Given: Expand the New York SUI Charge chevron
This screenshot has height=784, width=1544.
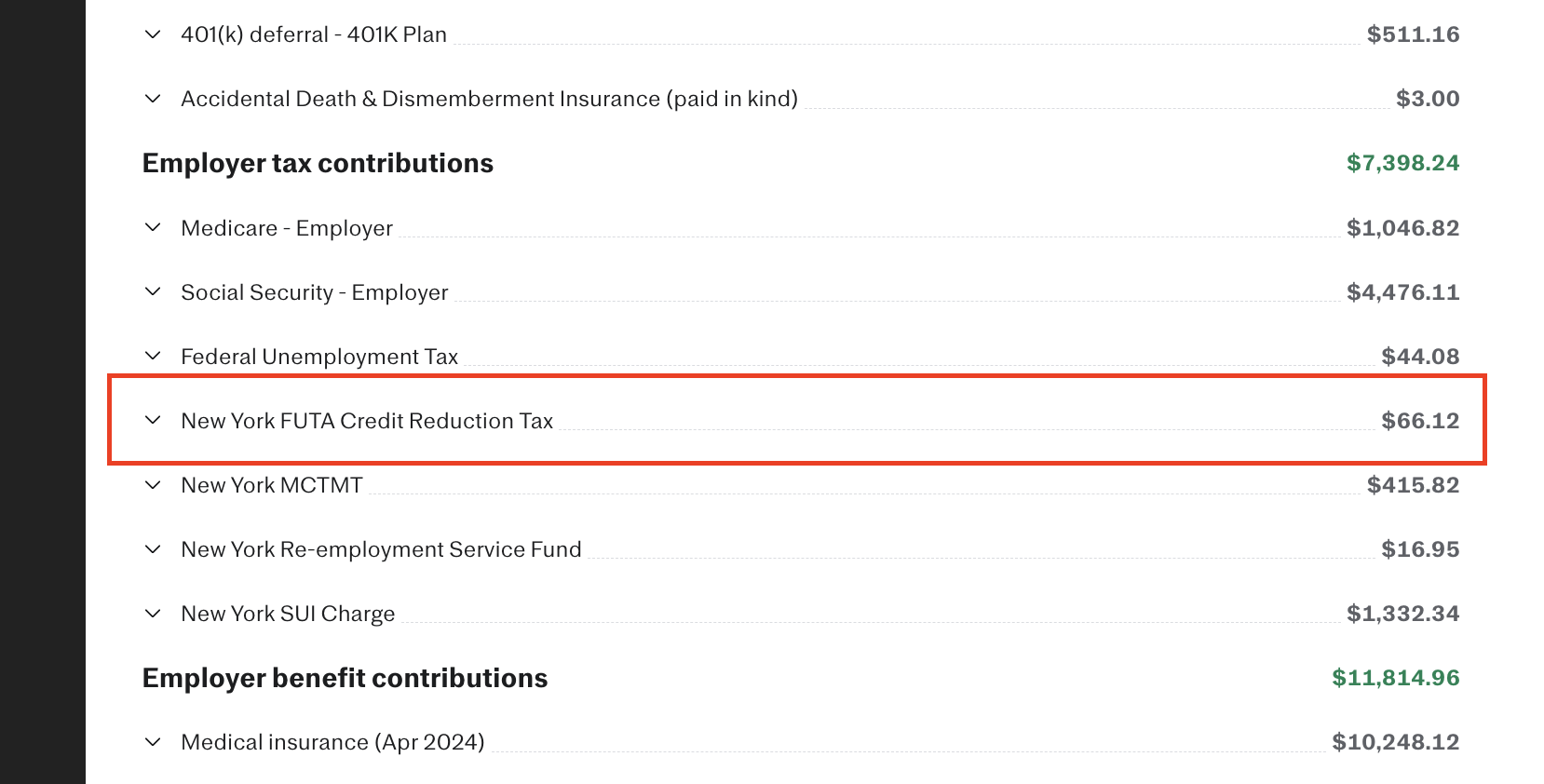Looking at the screenshot, I should [153, 614].
